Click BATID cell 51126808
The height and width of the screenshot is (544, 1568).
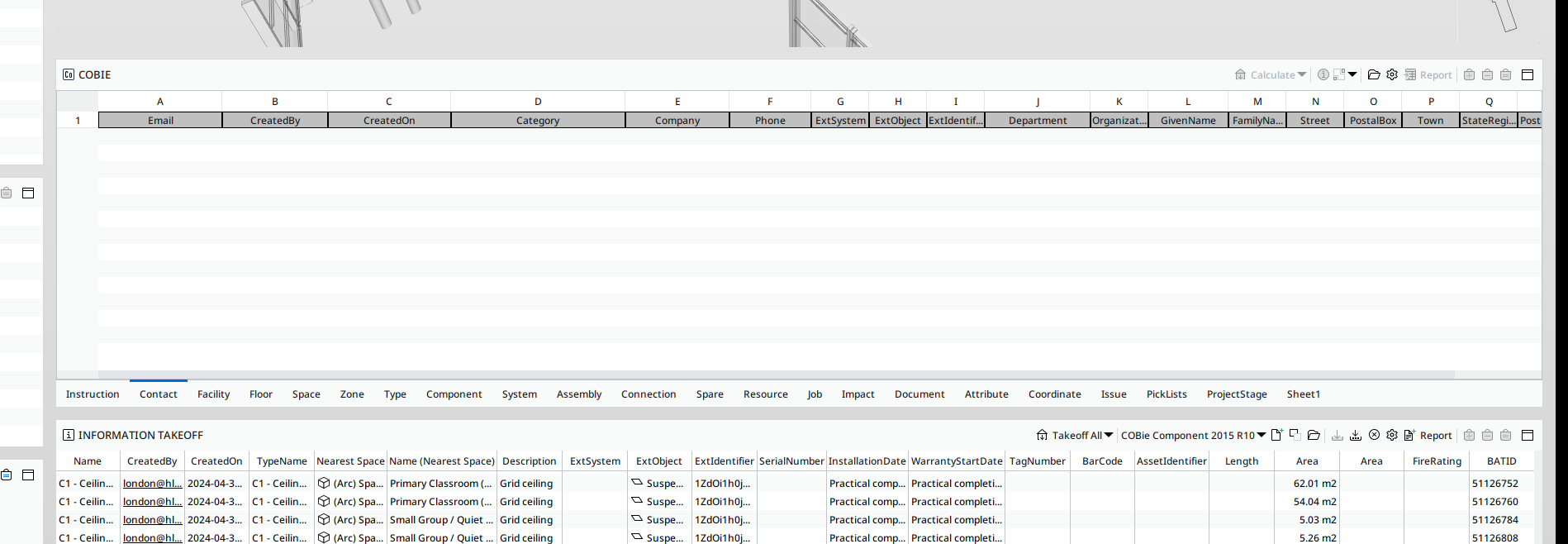(x=1501, y=537)
